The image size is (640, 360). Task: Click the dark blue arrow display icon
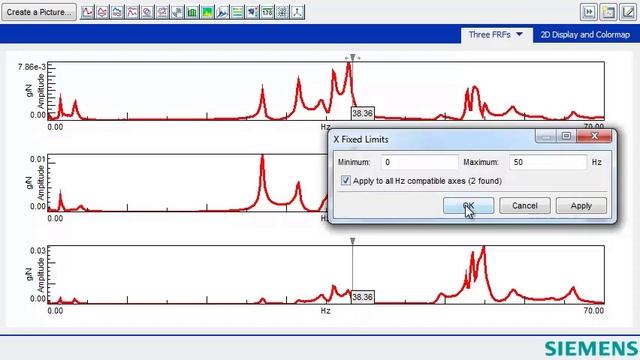[252, 12]
